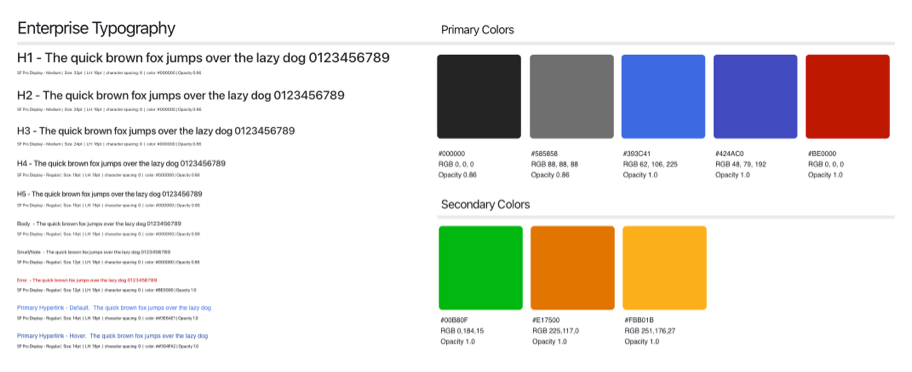This screenshot has height=372, width=912.
Task: Pick the bright blue #393C41 swatch
Action: [x=664, y=96]
